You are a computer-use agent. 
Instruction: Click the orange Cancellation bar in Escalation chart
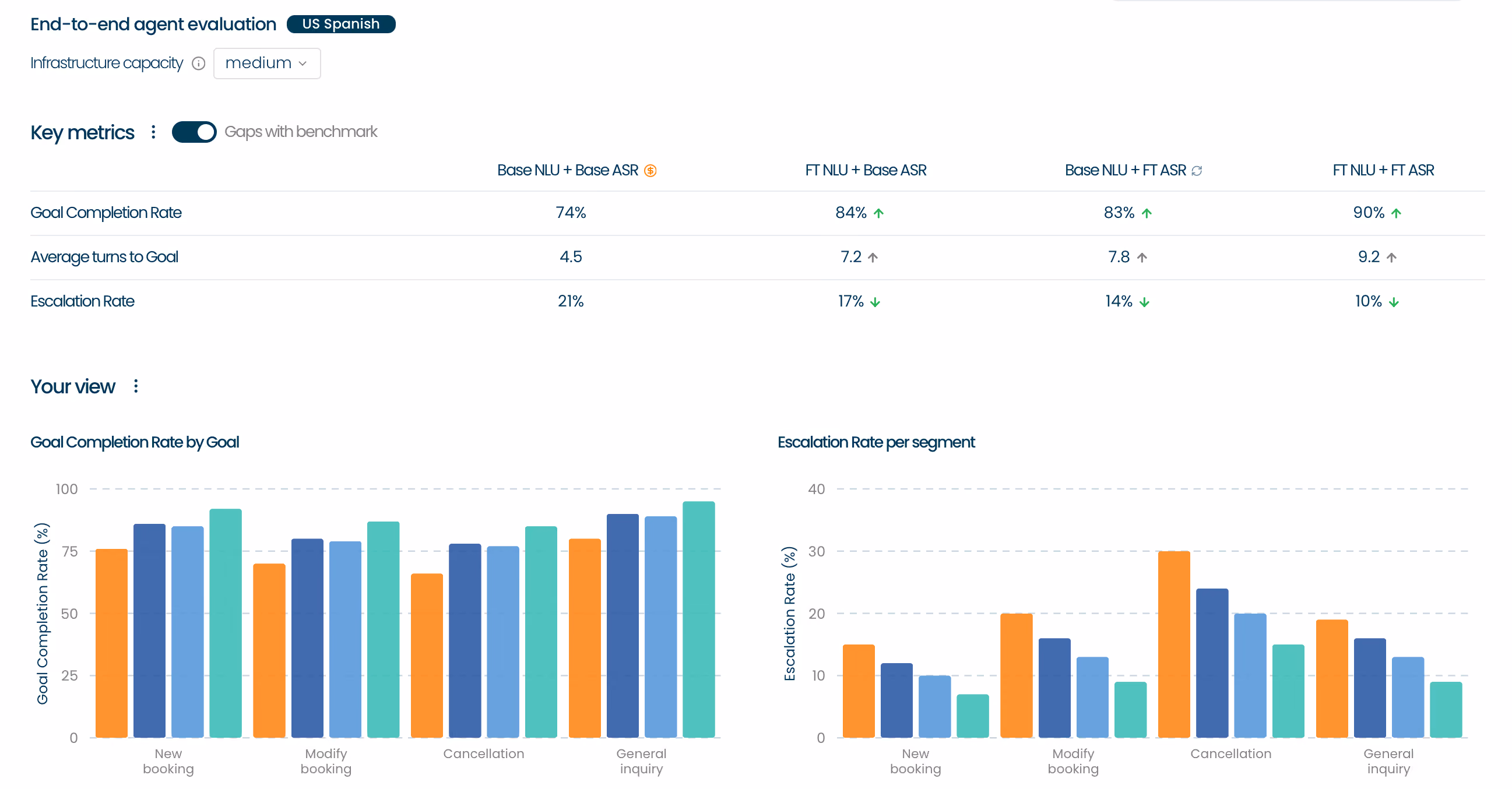1174,644
